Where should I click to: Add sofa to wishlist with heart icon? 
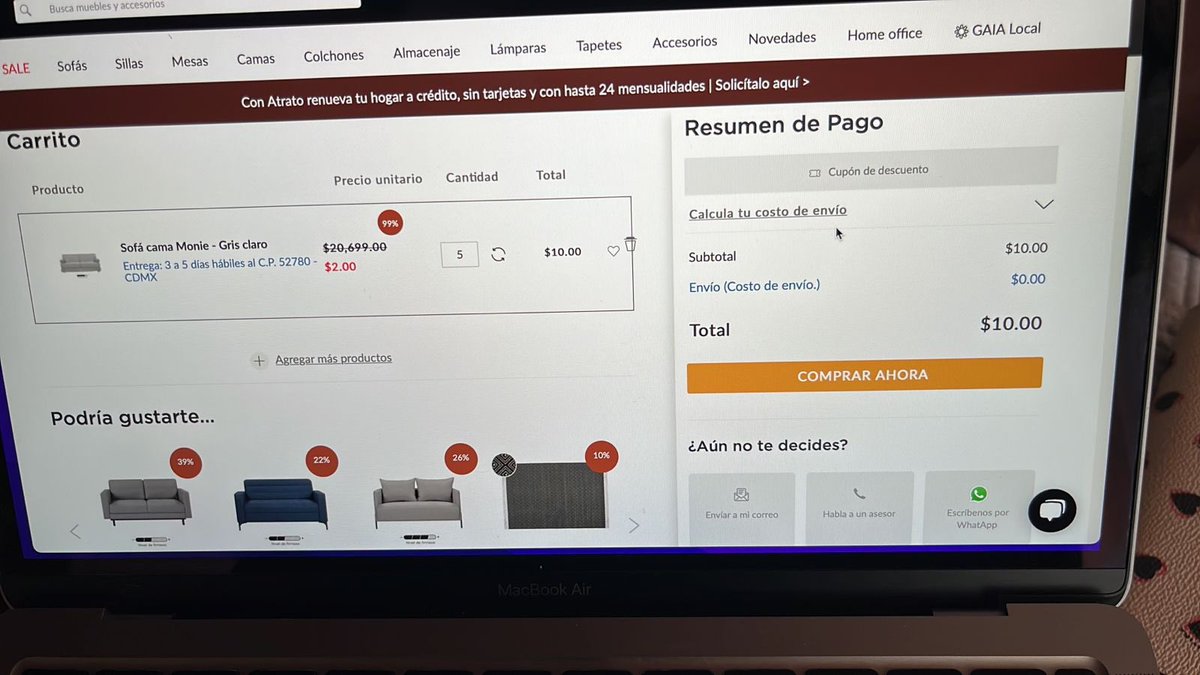[613, 251]
